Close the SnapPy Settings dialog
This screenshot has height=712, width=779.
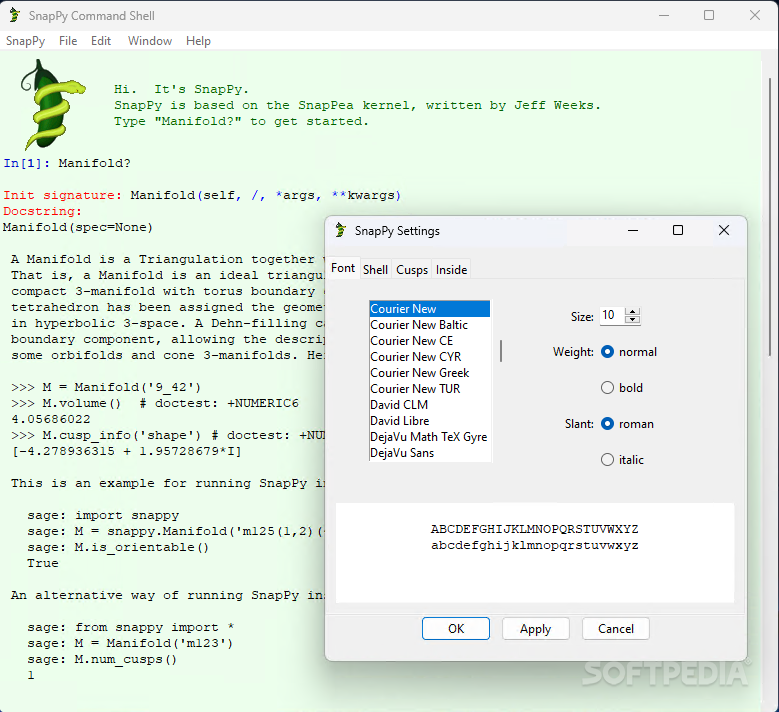coord(724,230)
